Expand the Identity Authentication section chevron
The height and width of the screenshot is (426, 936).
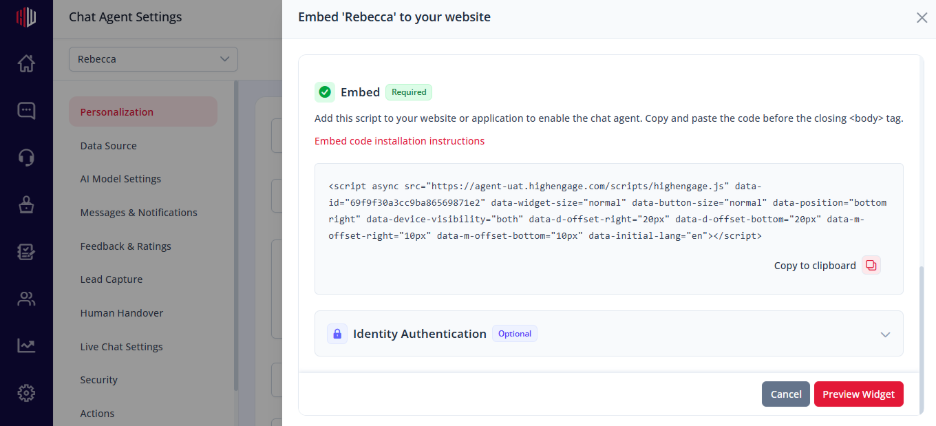coord(885,334)
